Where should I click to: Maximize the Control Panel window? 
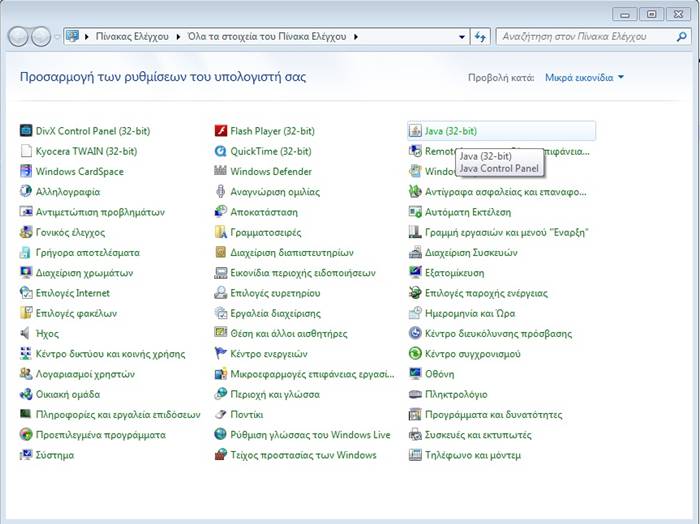651,14
